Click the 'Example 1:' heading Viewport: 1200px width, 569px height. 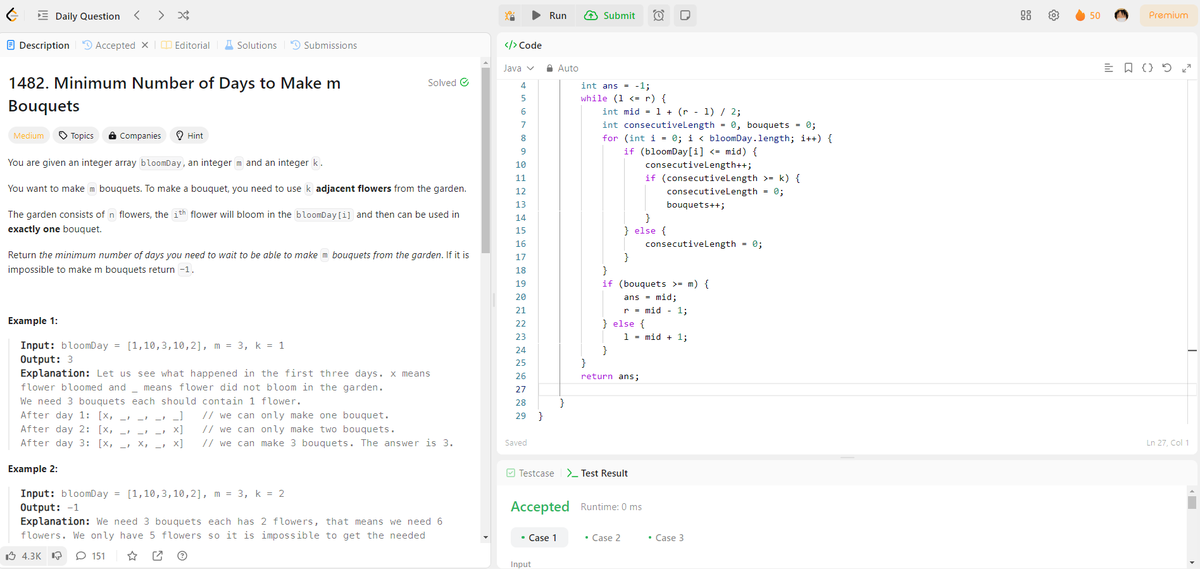(x=32, y=321)
